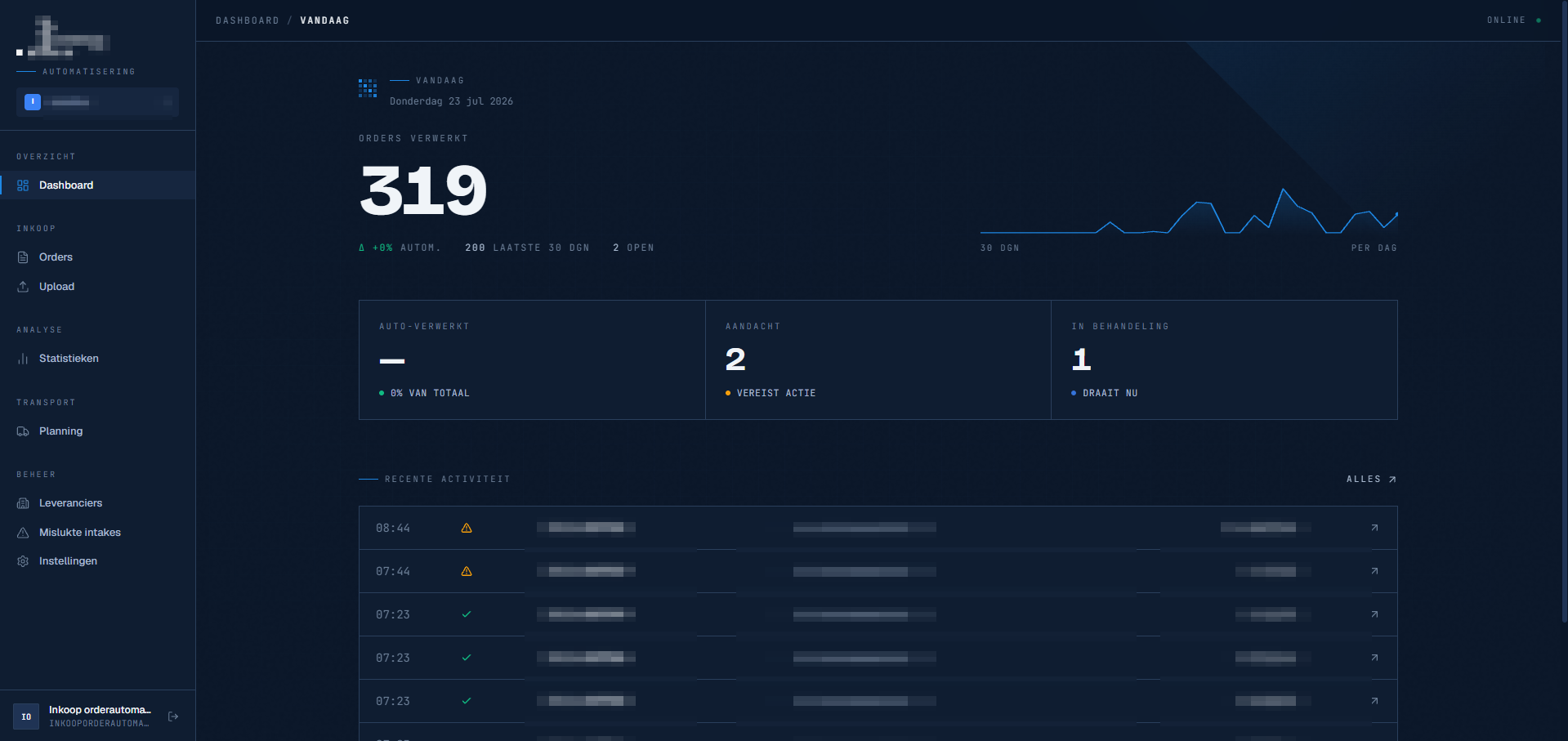The image size is (1568, 741).
Task: Open the Dashboard grid icon in sidebar
Action: (23, 185)
